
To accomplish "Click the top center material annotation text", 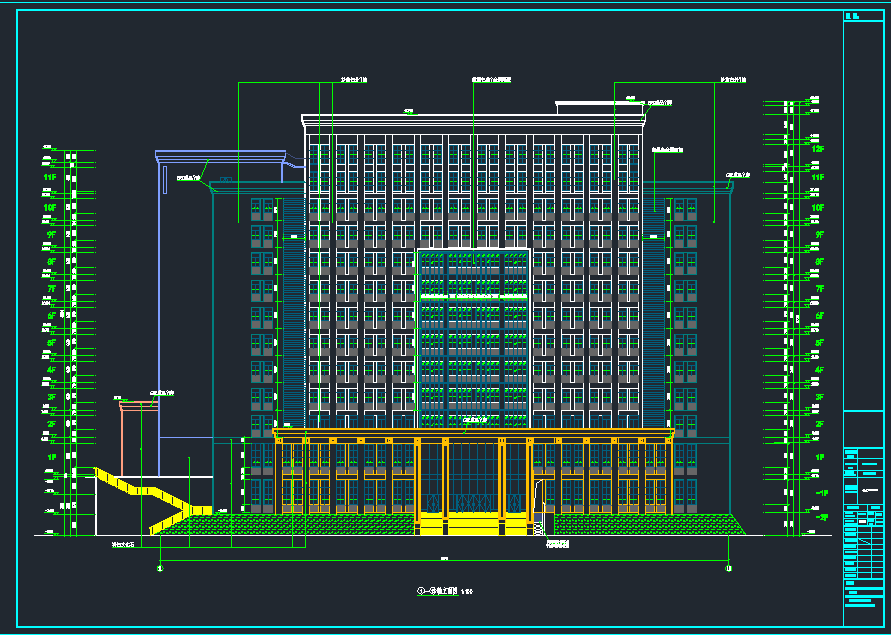I will [x=491, y=79].
